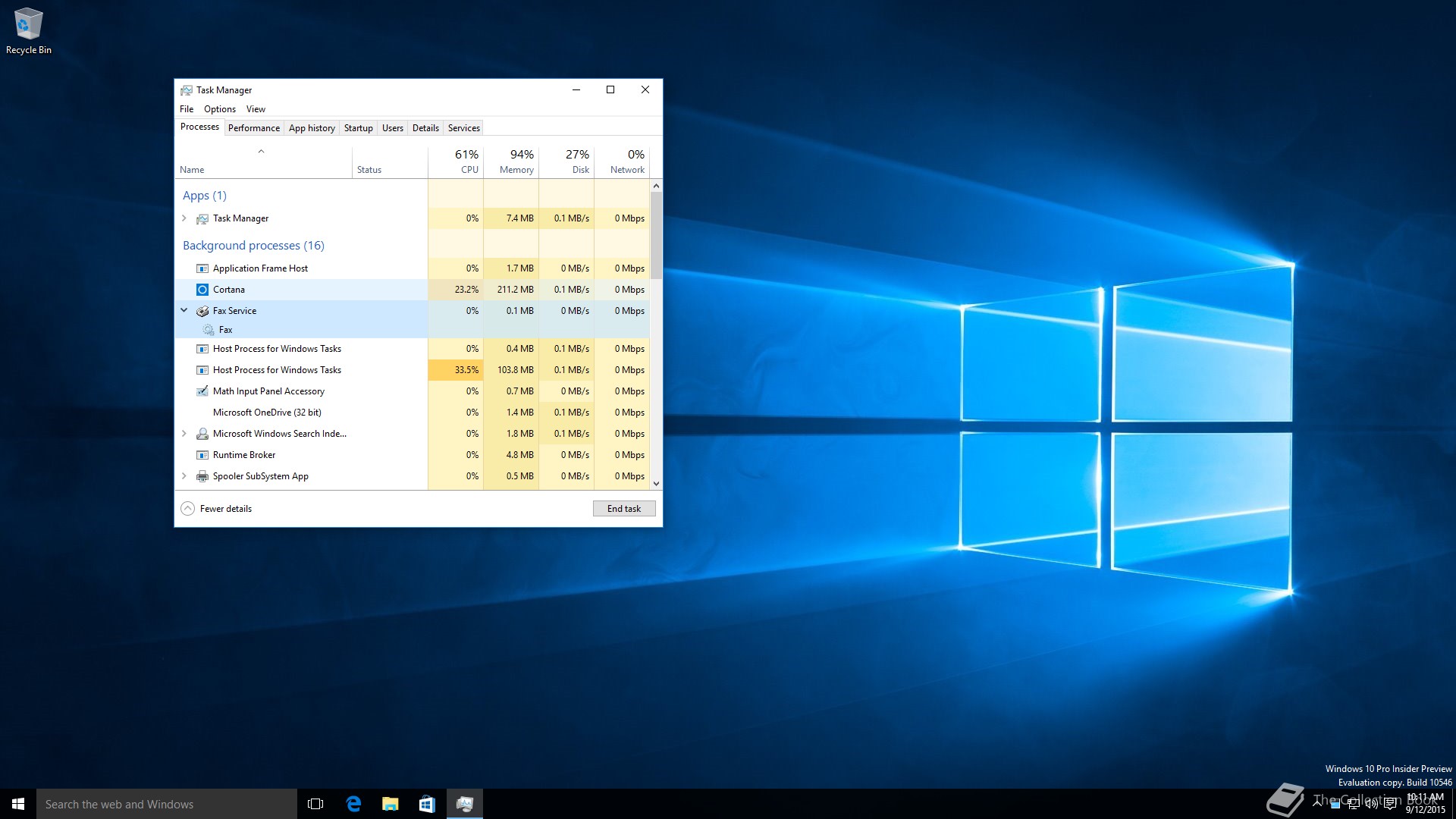Image resolution: width=1456 pixels, height=819 pixels.
Task: Click the Fewer details circle arrow icon
Action: [188, 509]
